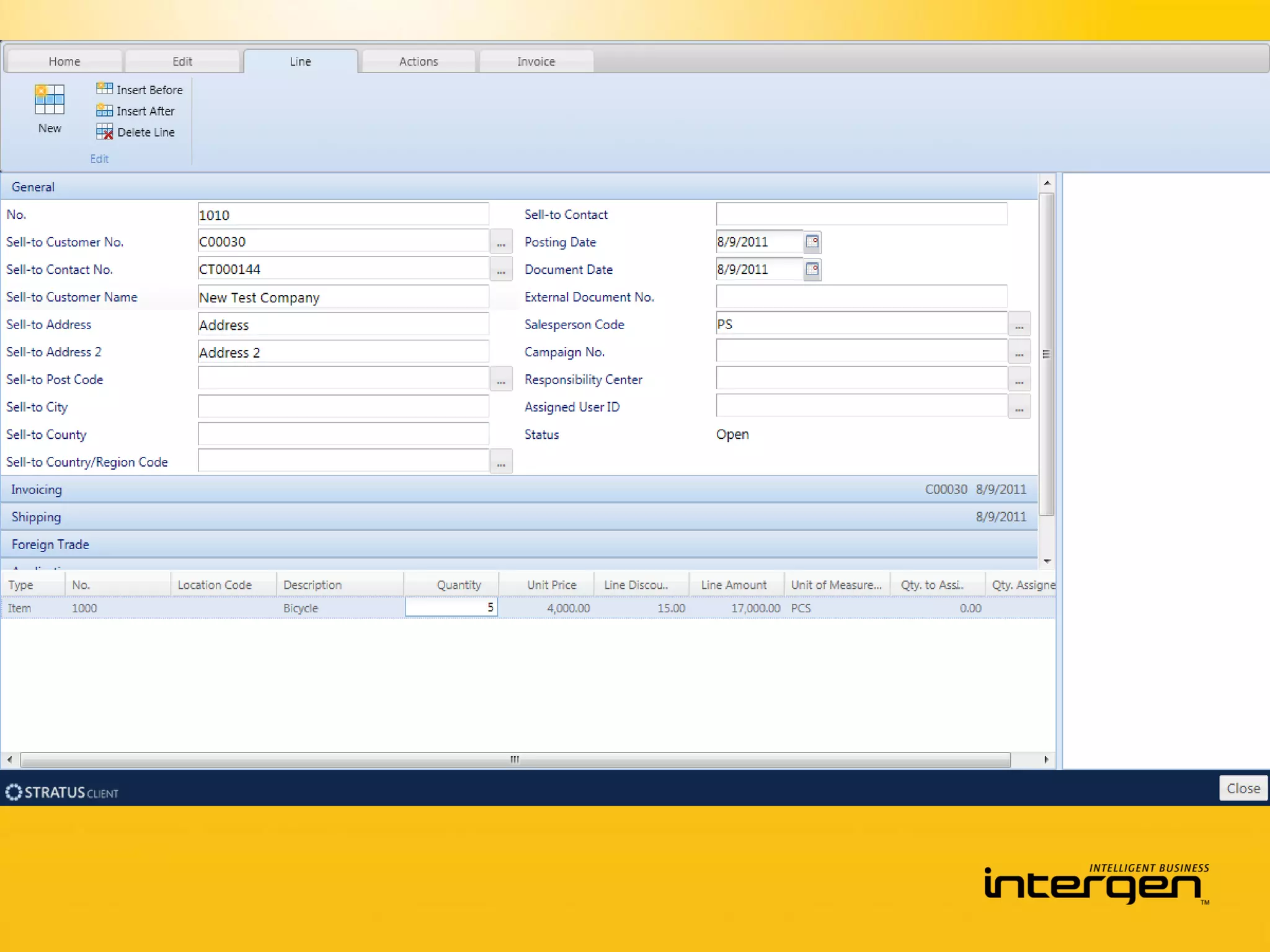The width and height of the screenshot is (1270, 952).
Task: Click the Insert Before icon
Action: tap(104, 89)
